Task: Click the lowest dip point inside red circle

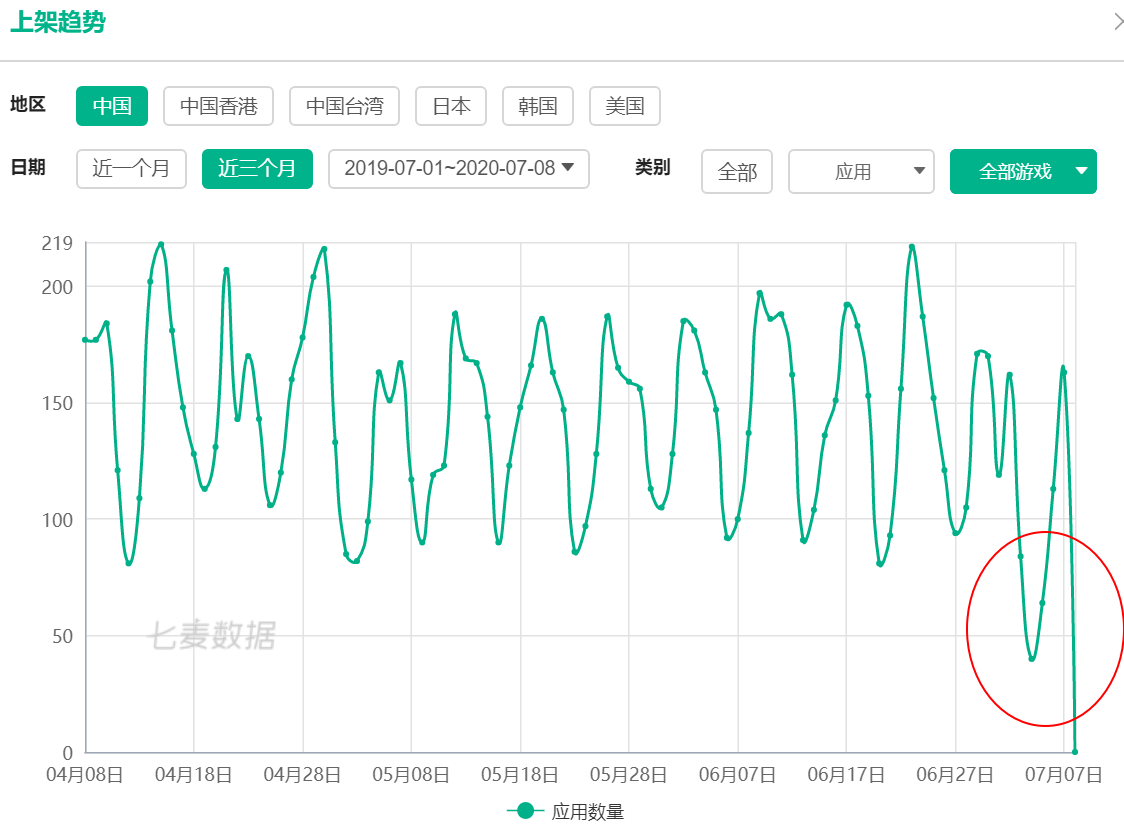Action: (1031, 658)
